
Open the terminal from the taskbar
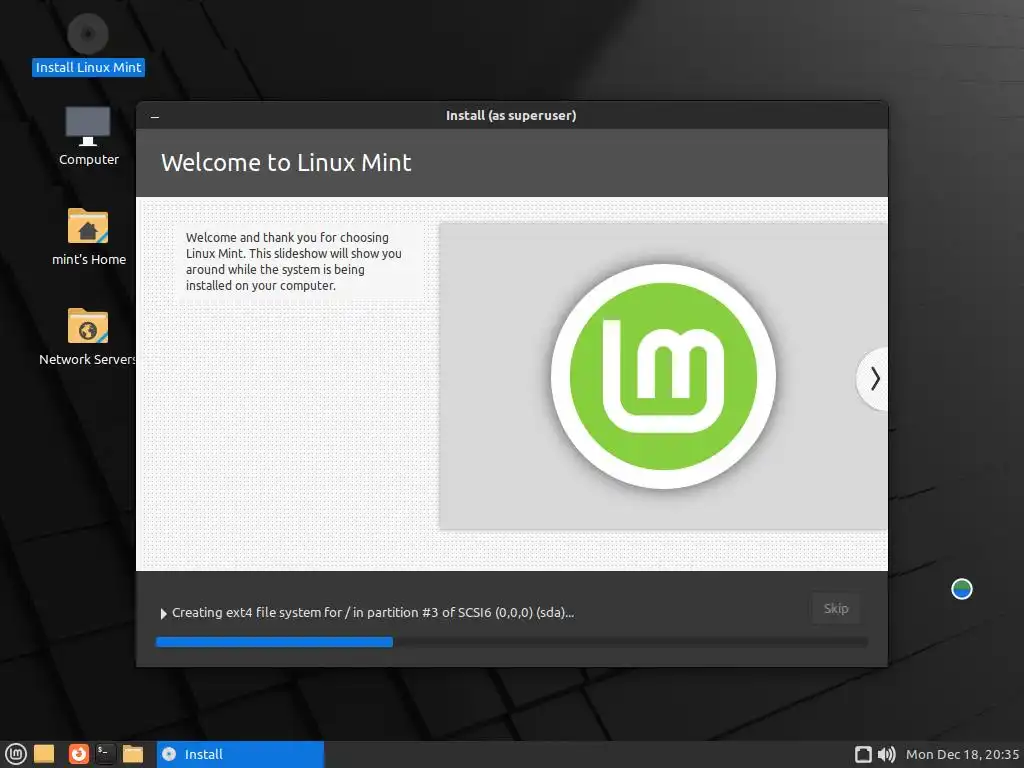click(105, 754)
